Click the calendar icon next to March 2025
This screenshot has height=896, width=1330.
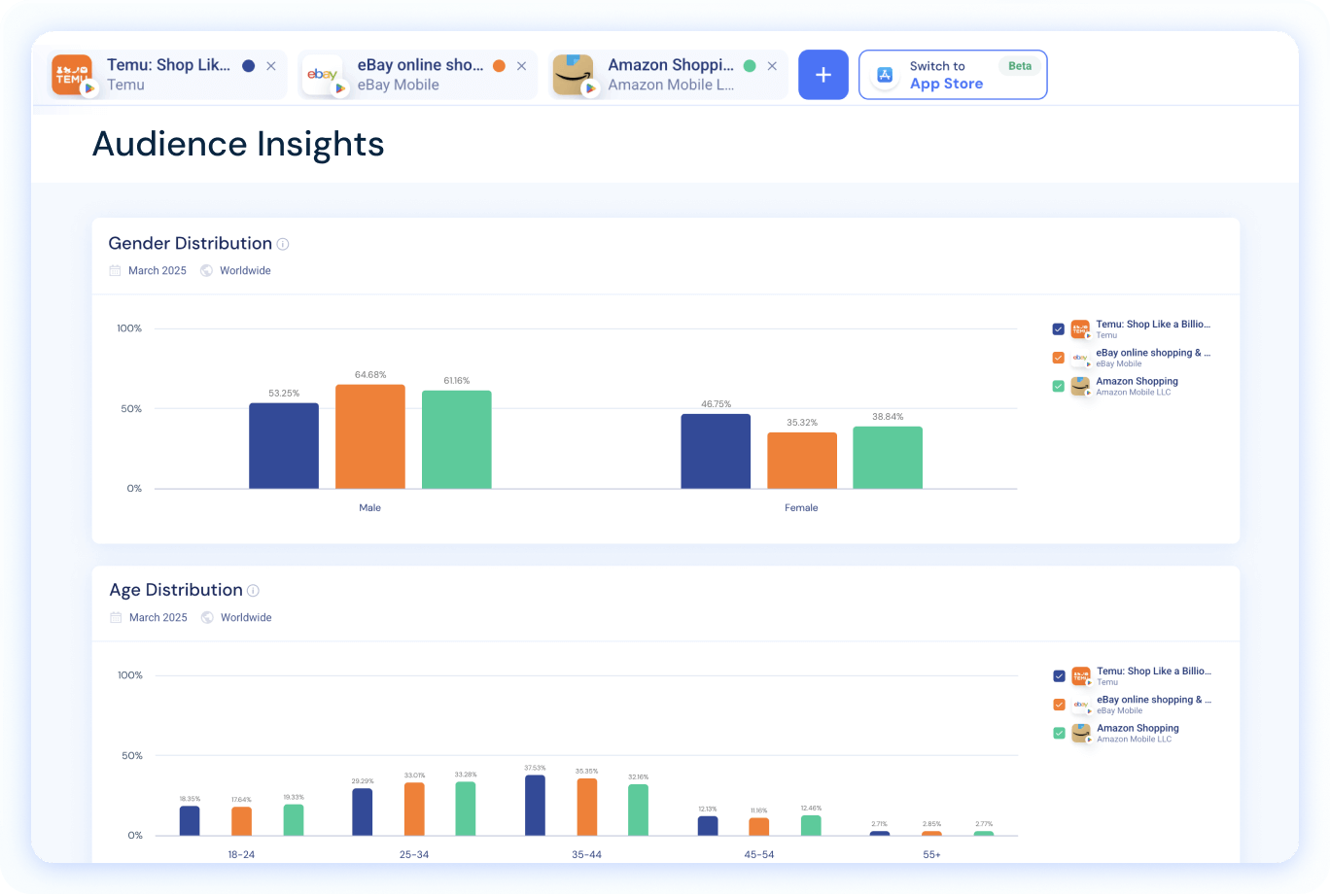click(x=115, y=270)
